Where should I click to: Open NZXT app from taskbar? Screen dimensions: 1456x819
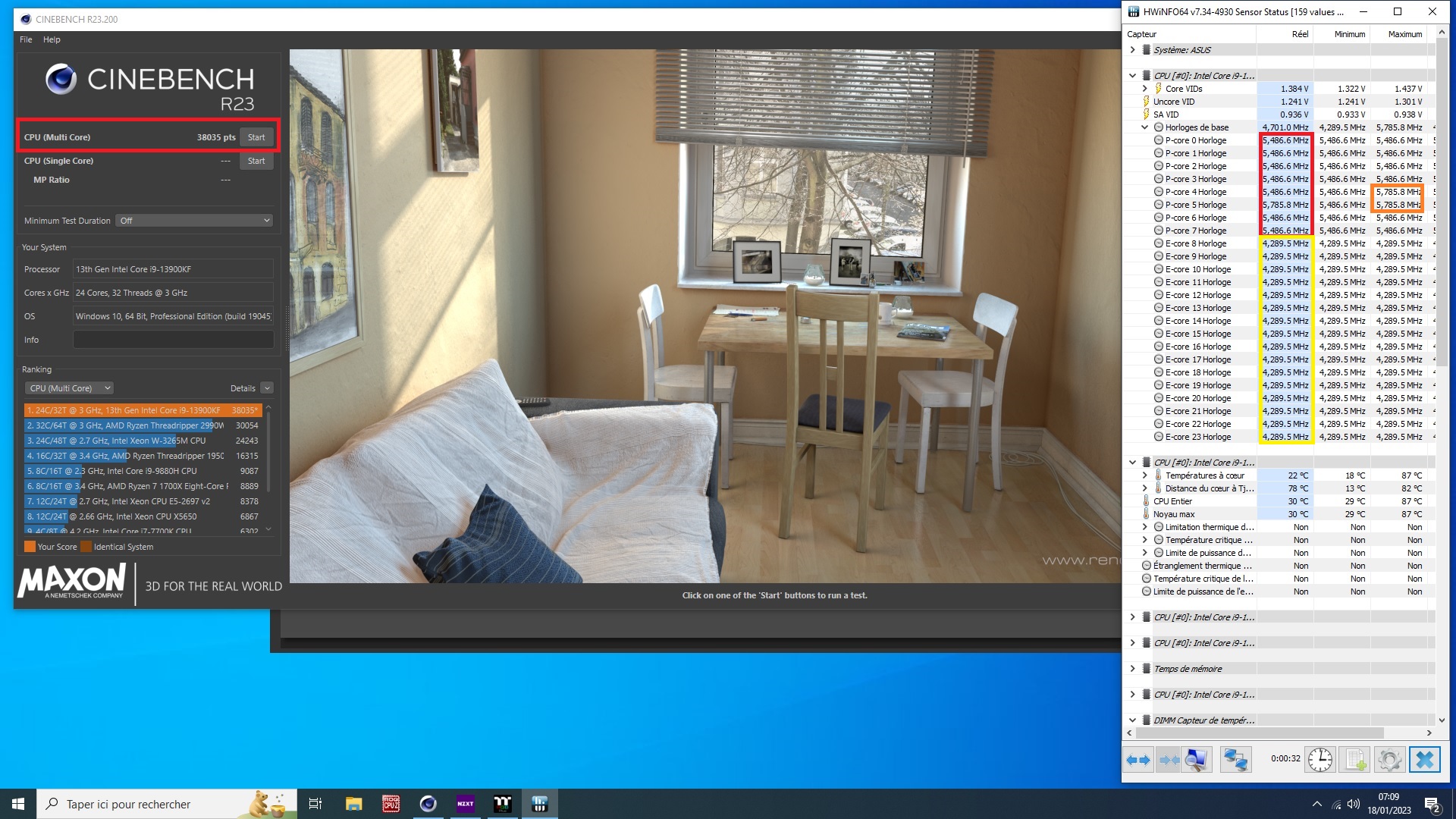(465, 804)
